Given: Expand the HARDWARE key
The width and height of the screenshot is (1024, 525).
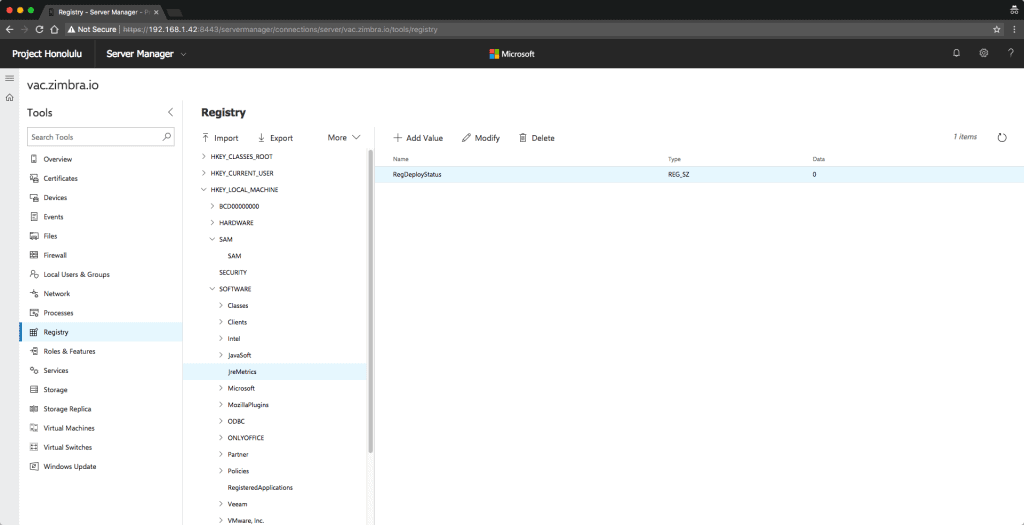Looking at the screenshot, I should [212, 223].
